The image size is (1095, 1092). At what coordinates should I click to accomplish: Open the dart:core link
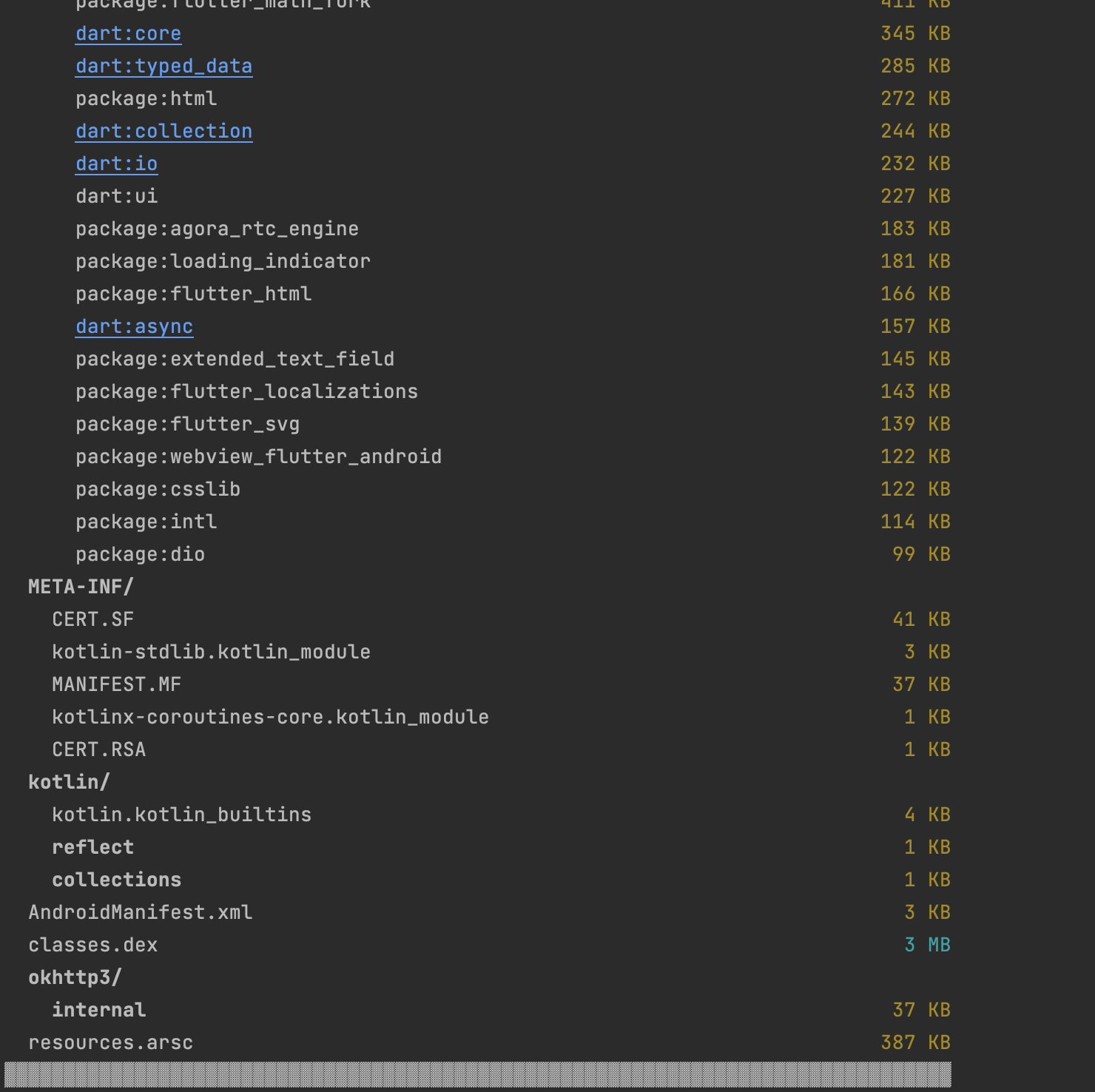coord(128,33)
